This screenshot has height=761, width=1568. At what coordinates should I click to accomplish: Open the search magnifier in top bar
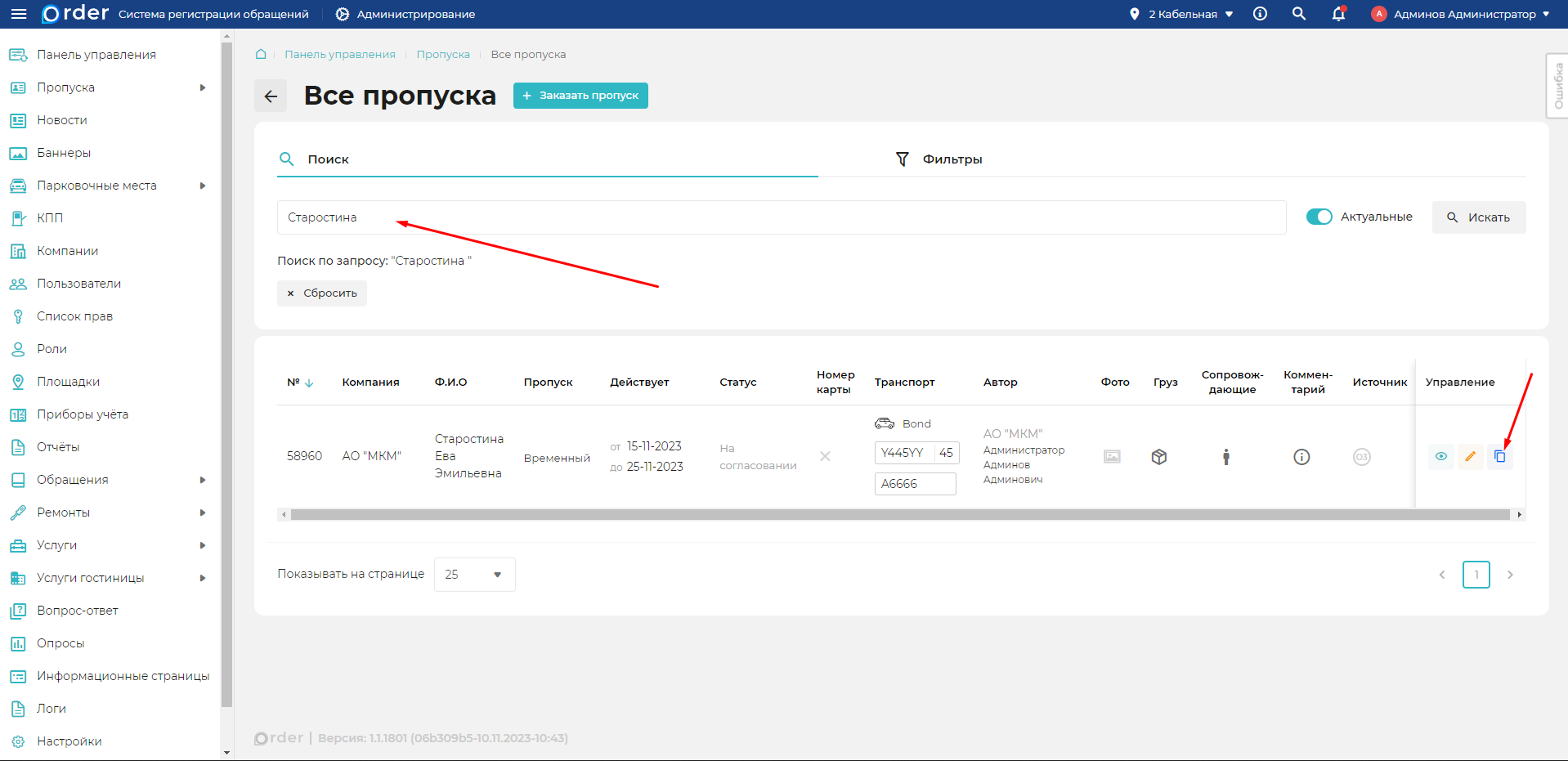[x=1298, y=14]
